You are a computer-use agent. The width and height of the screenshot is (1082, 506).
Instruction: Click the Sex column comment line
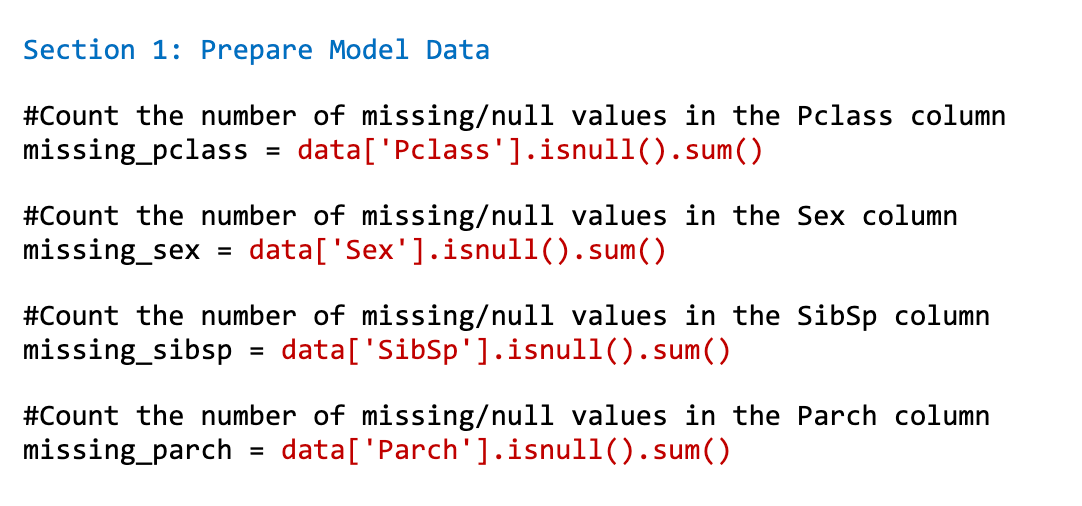coord(490,216)
